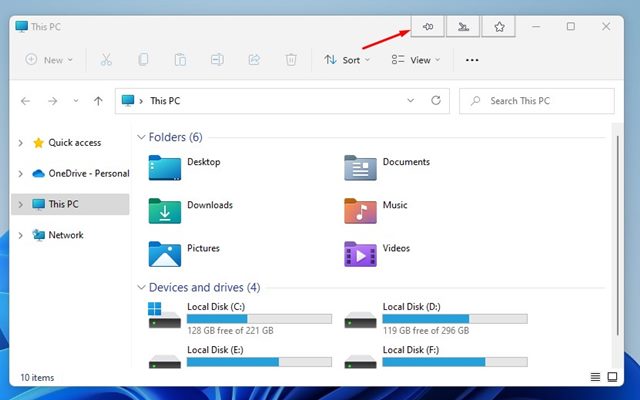
Task: Select the Music folder icon
Action: 360,211
